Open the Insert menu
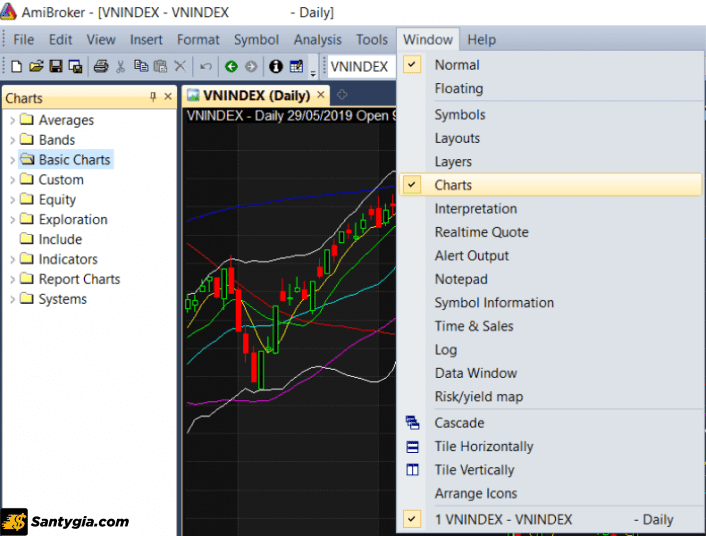 coord(146,40)
